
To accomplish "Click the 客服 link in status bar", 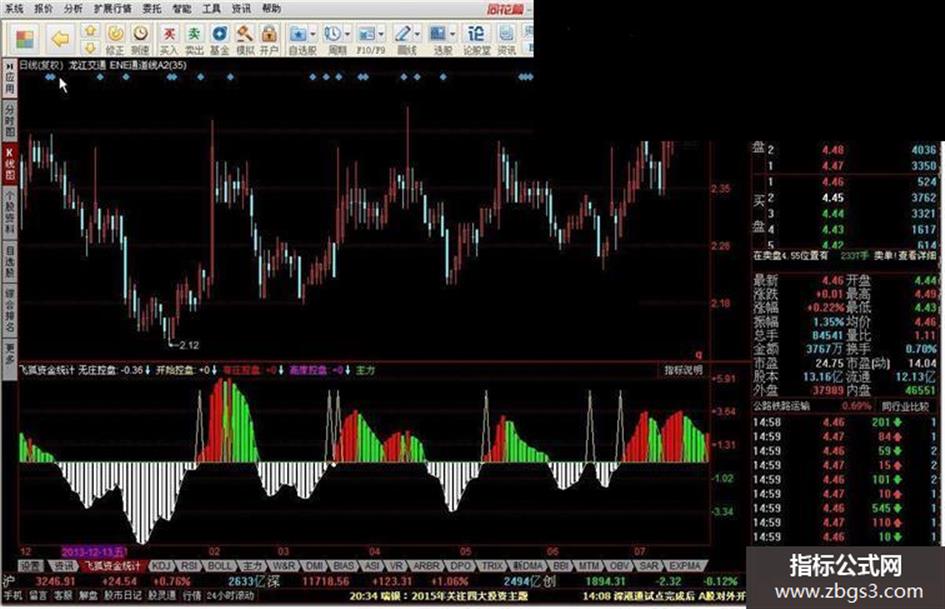I will pos(63,595).
